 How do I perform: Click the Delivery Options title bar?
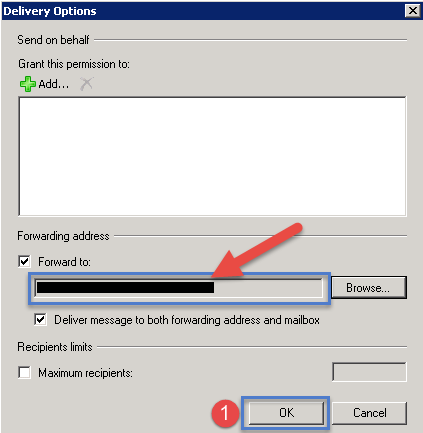click(x=203, y=11)
